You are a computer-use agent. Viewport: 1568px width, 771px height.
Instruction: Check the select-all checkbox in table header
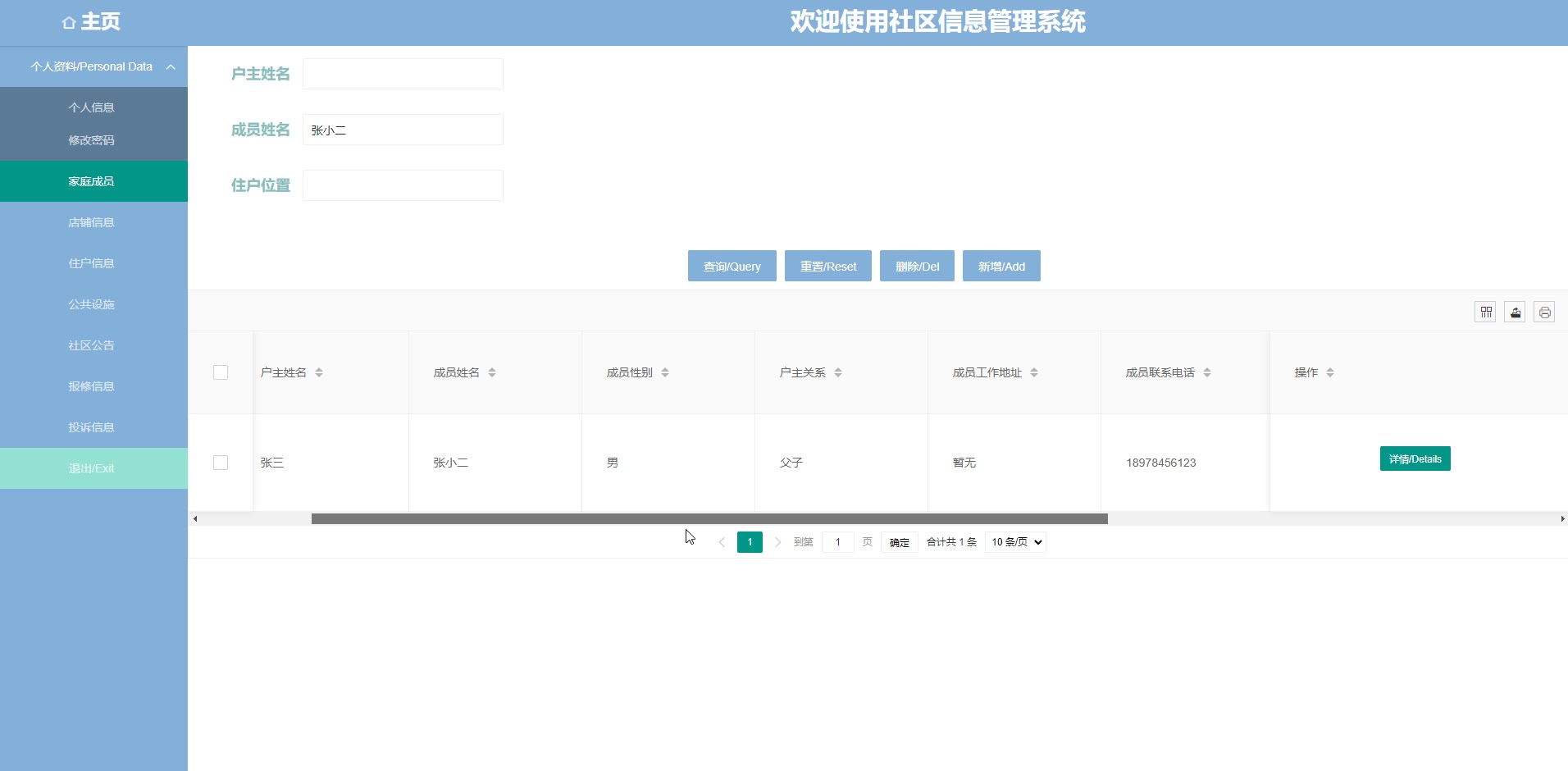click(221, 372)
